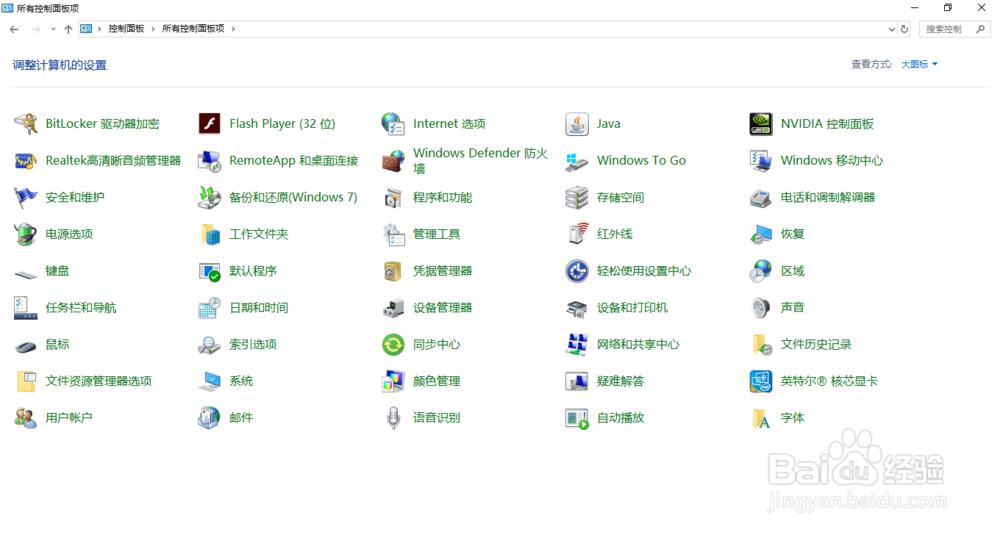The image size is (1000, 535).
Task: Open the 键盘 keyboard icon
Action: point(26,273)
